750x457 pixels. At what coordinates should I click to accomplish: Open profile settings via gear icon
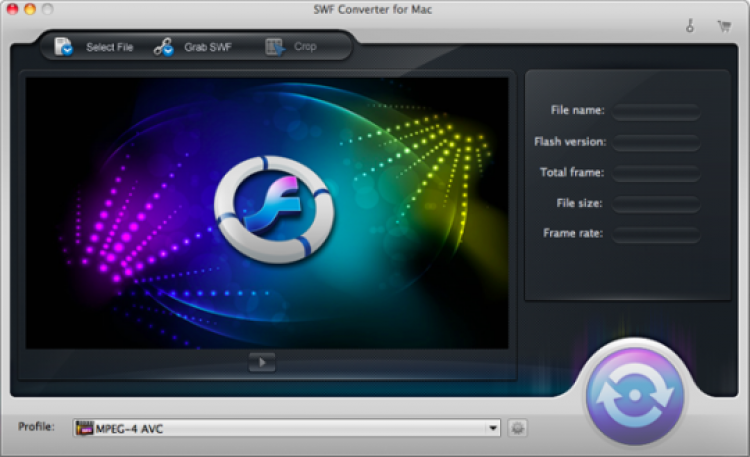(517, 428)
